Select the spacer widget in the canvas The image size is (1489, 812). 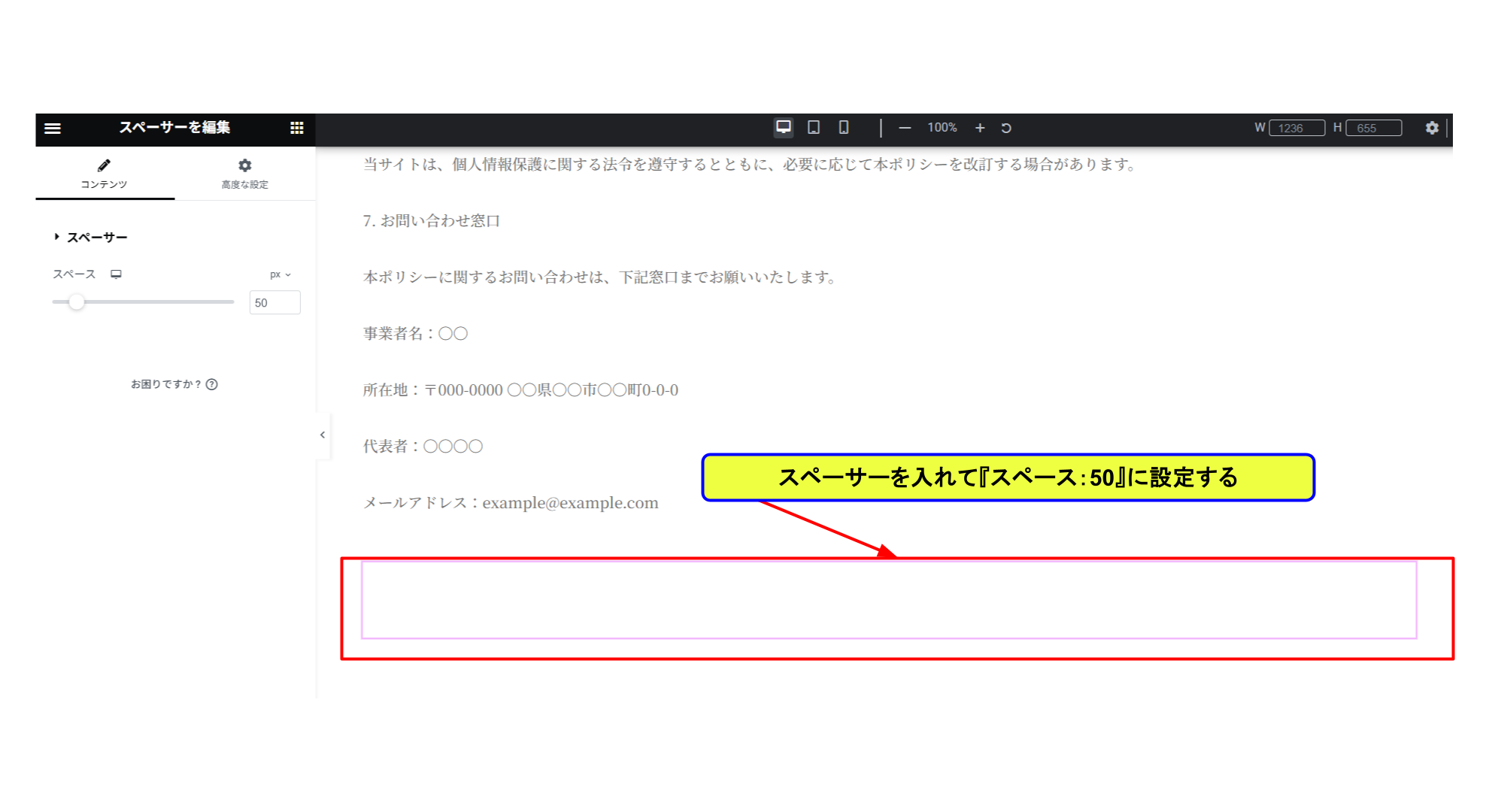pyautogui.click(x=889, y=600)
